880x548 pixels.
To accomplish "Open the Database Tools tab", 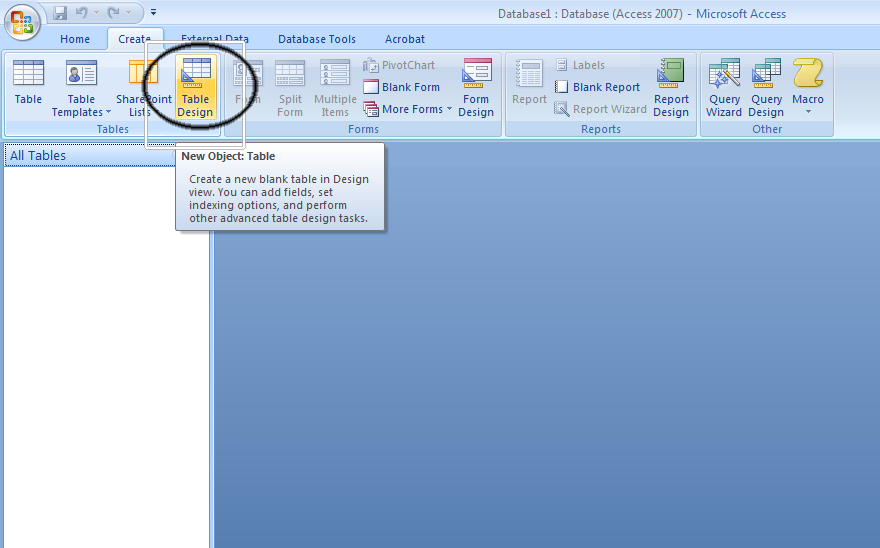I will point(317,39).
